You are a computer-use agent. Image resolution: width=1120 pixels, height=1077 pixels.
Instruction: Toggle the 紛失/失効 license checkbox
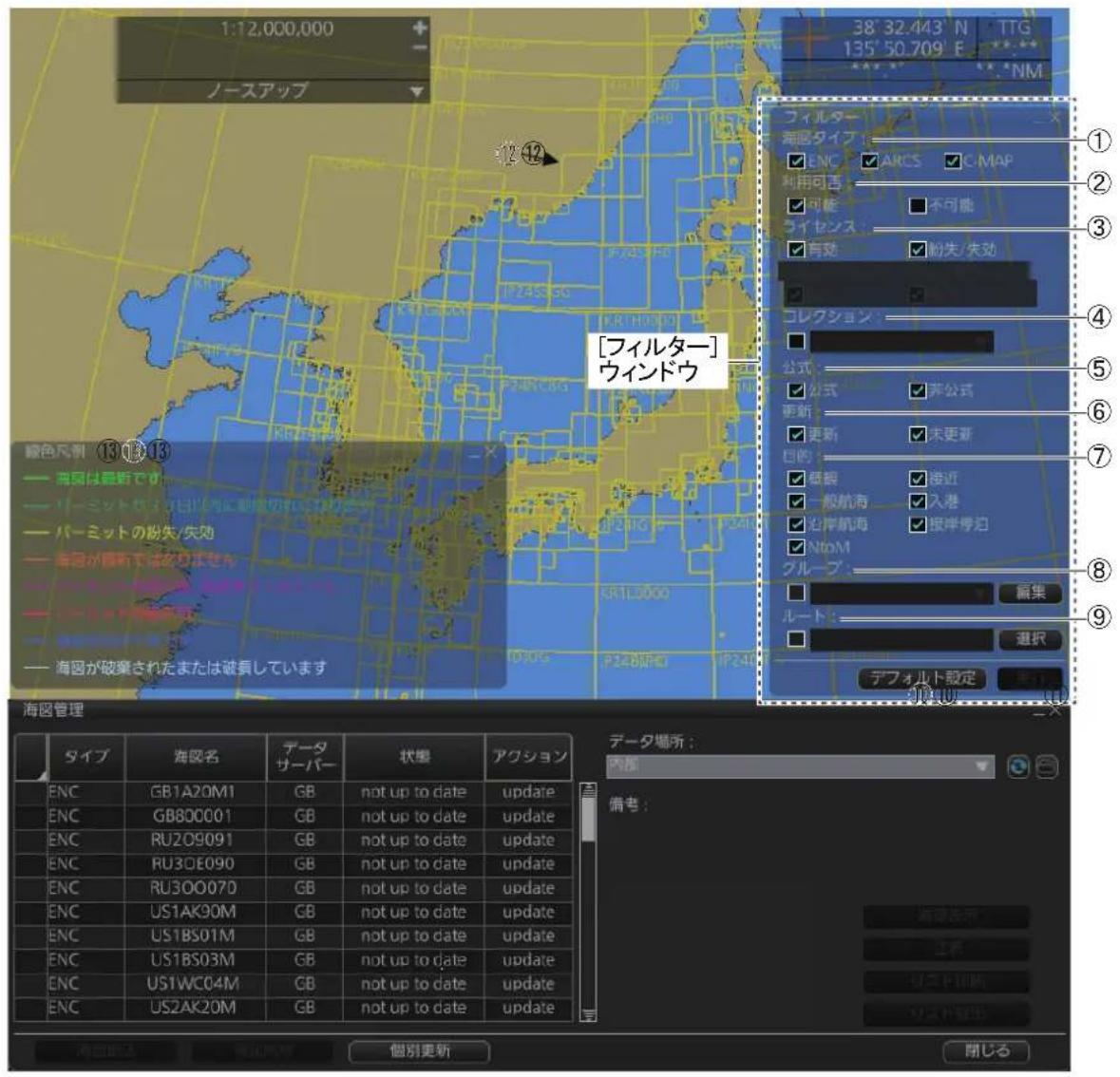pyautogui.click(x=917, y=249)
